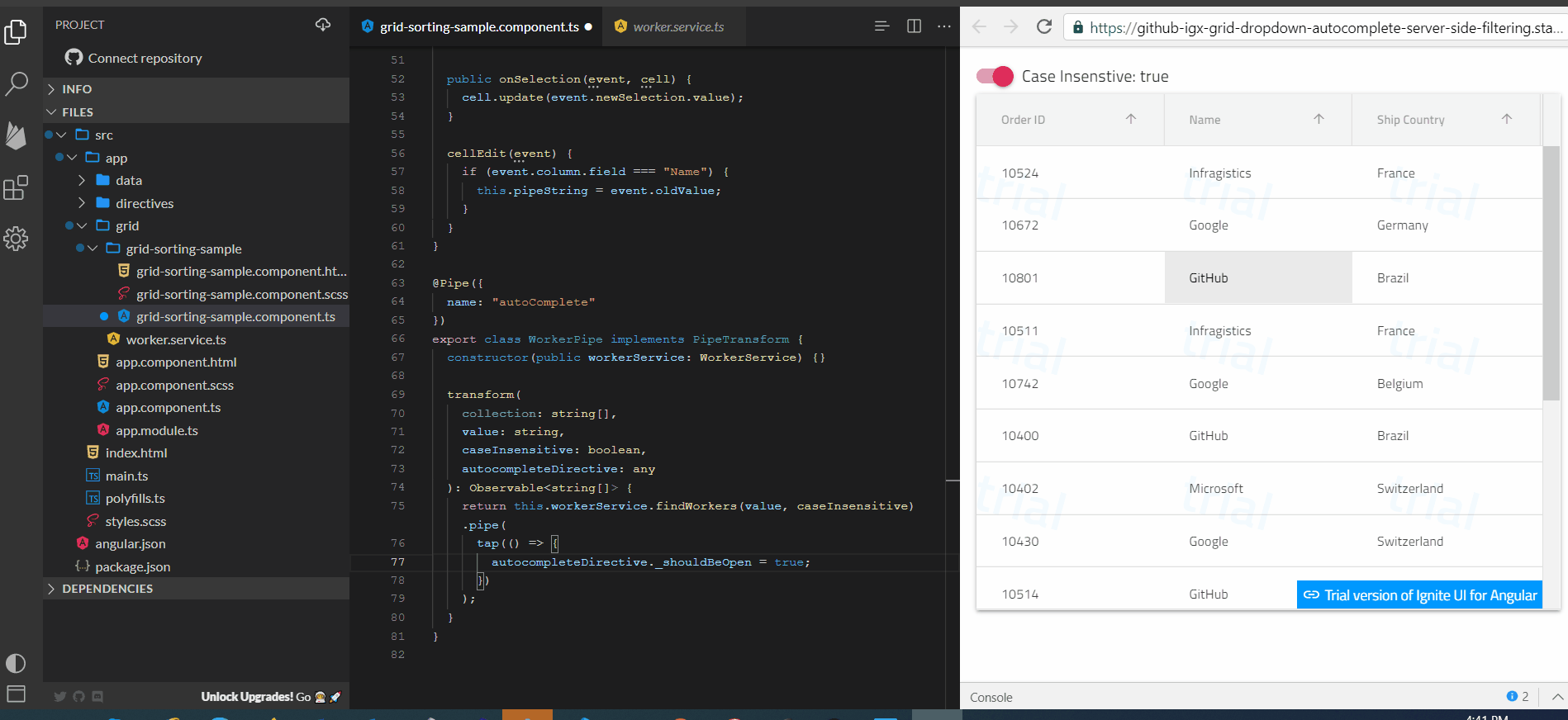Open styles.scss in file tree
The image size is (1568, 720).
click(x=135, y=521)
